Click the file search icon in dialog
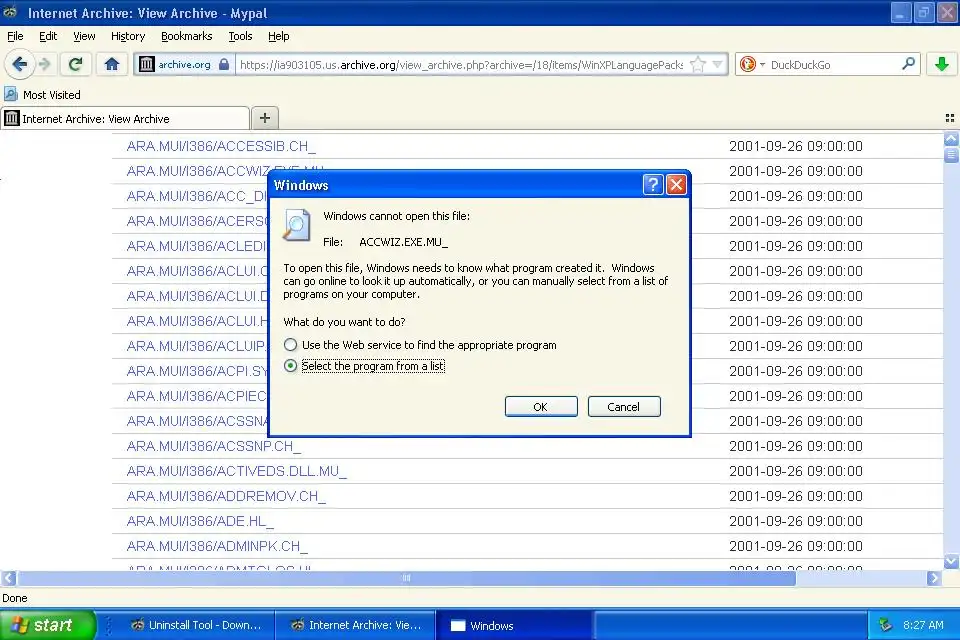 297,225
